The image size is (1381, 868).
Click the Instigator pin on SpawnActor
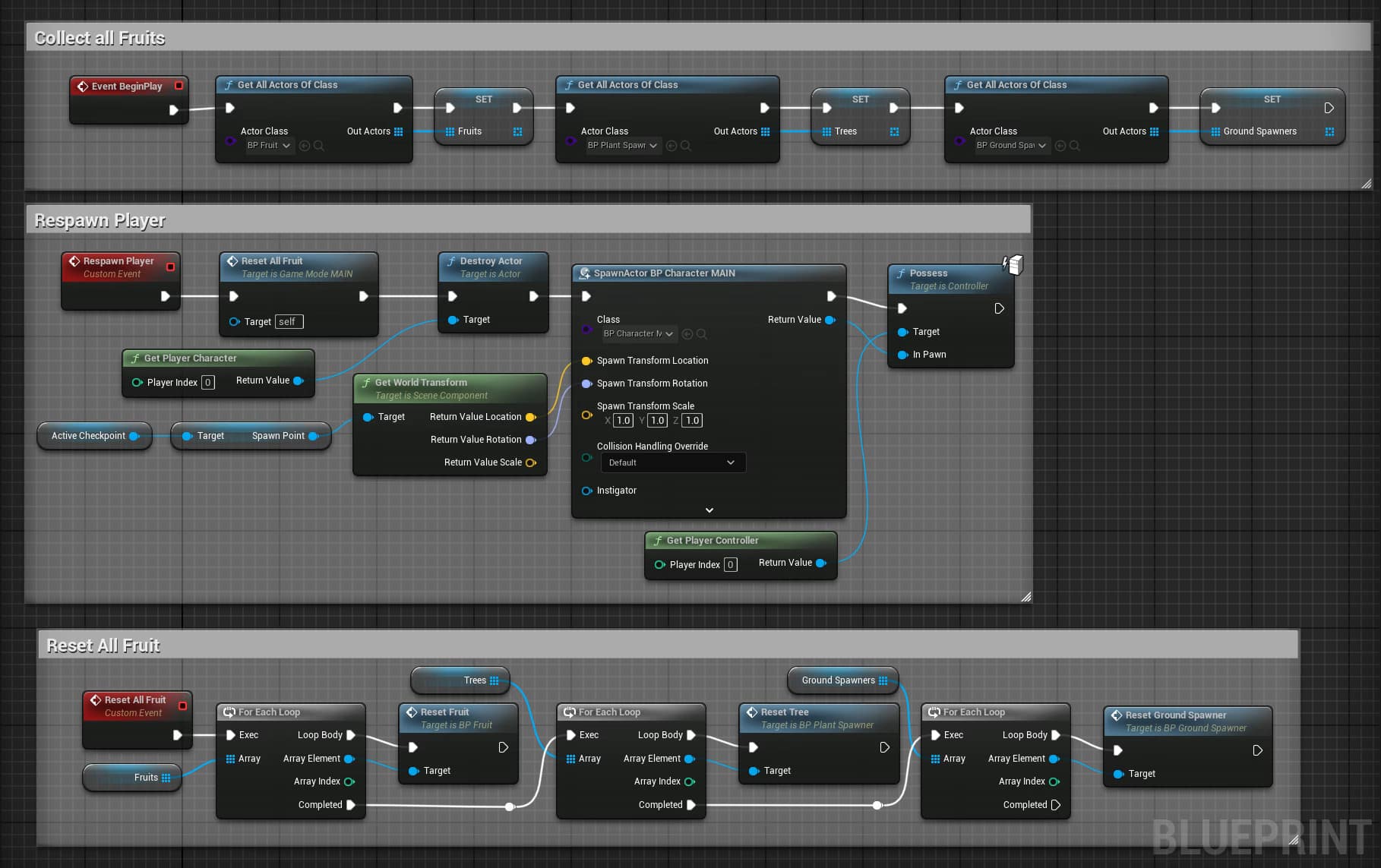[x=586, y=491]
